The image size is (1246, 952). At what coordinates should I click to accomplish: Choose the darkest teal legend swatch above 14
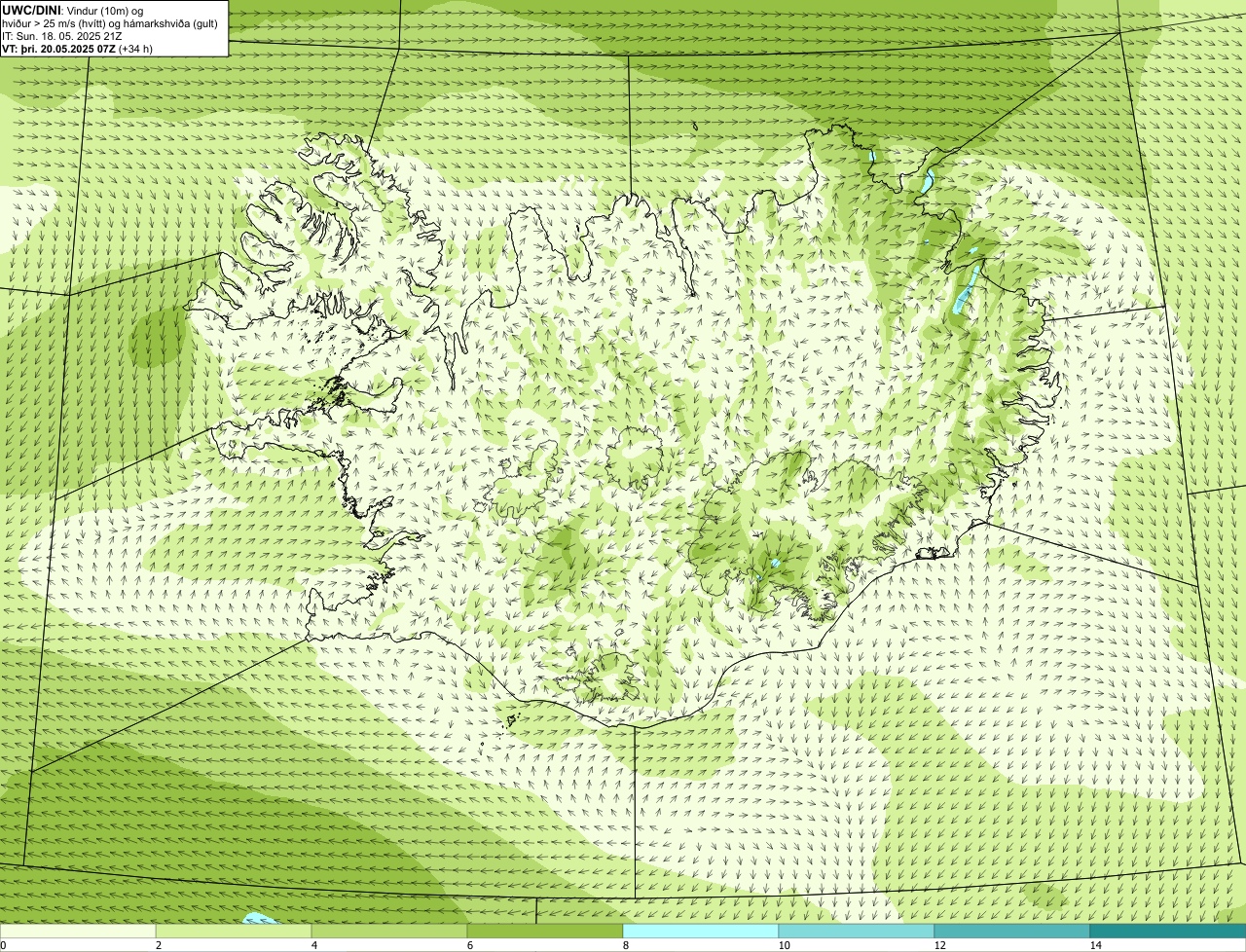coord(1168,931)
